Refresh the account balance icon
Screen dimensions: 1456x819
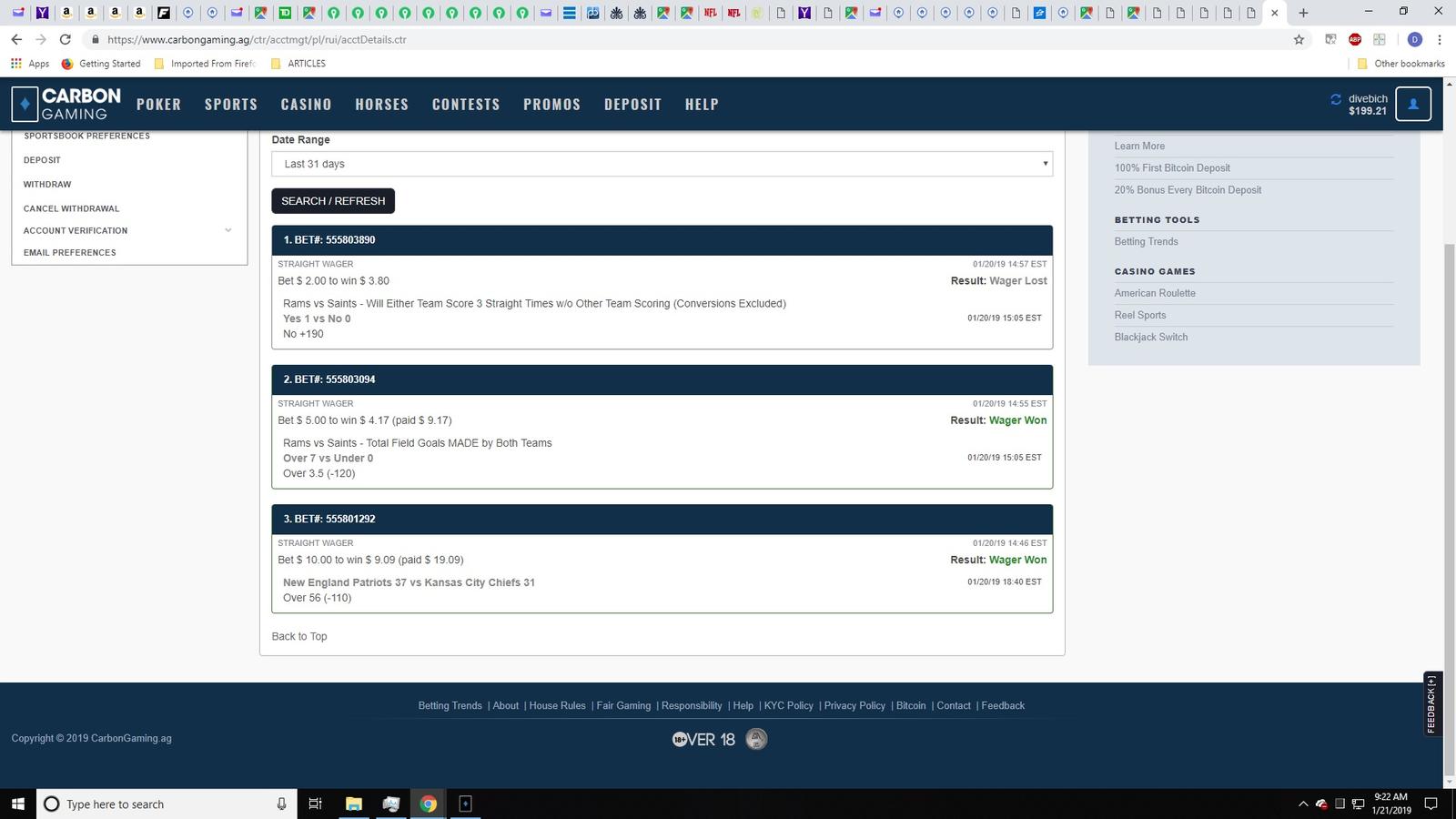[x=1336, y=99]
